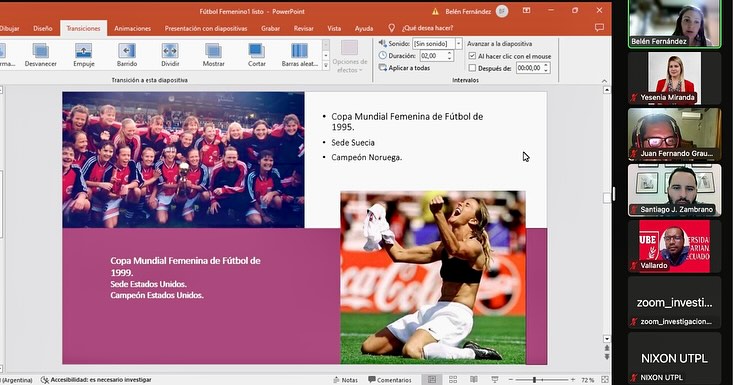
Task: Click Aplicar a todas
Action: 404,68
